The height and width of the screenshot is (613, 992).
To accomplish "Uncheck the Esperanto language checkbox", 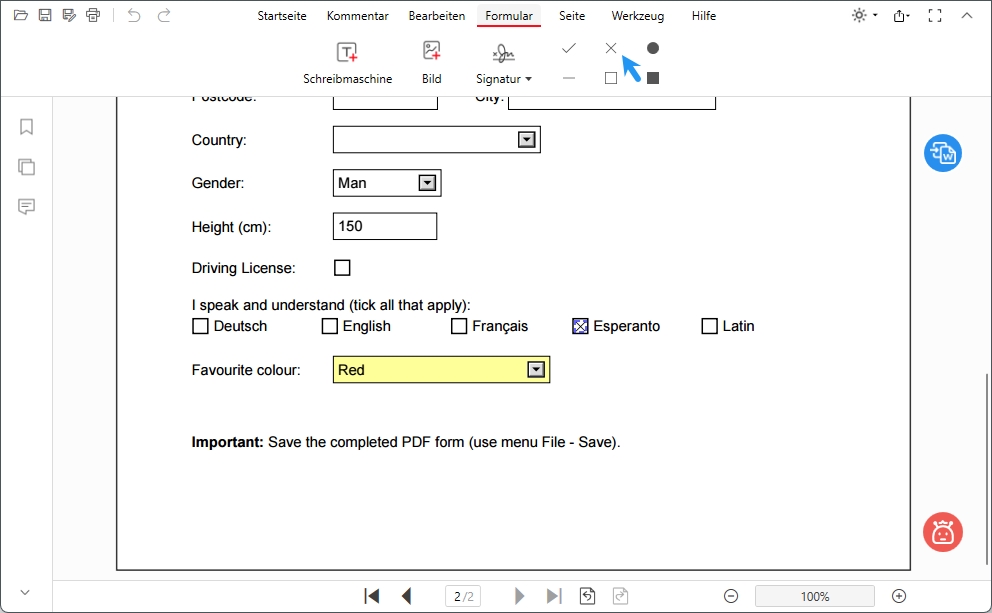I will point(580,326).
